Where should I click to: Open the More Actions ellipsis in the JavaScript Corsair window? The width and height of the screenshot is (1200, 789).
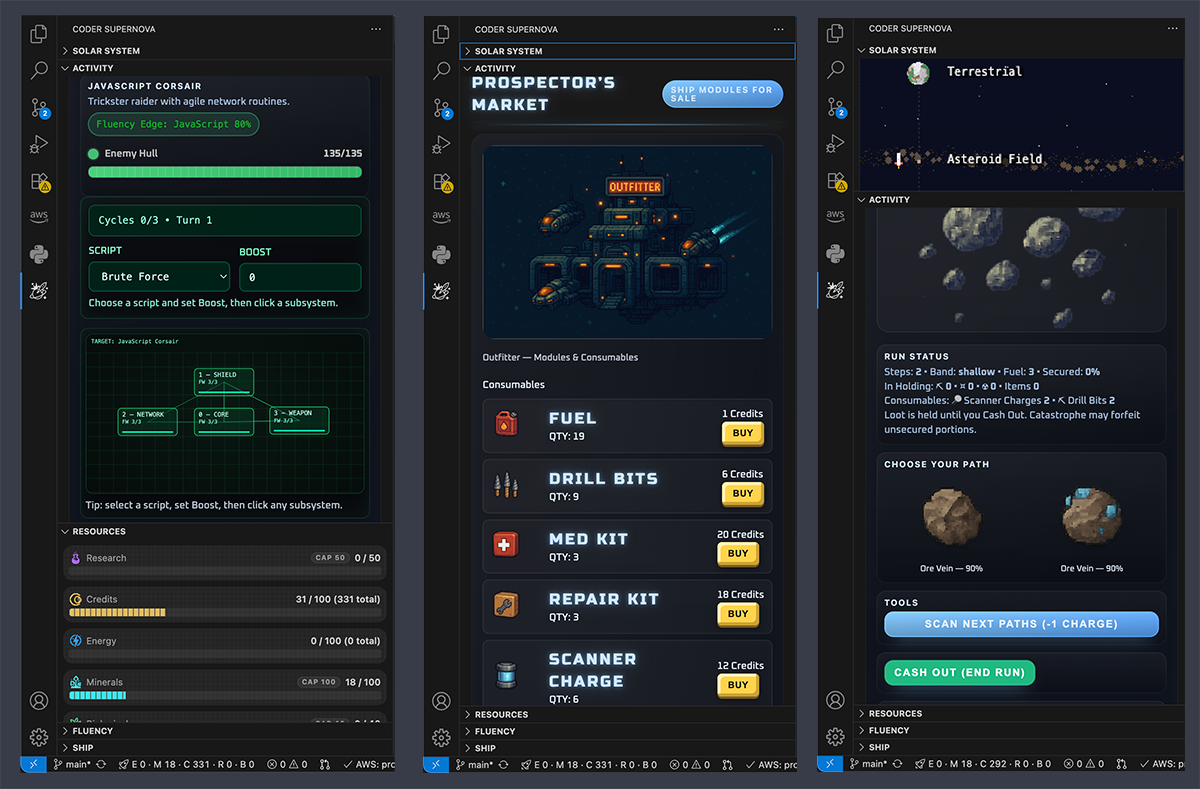pos(376,29)
